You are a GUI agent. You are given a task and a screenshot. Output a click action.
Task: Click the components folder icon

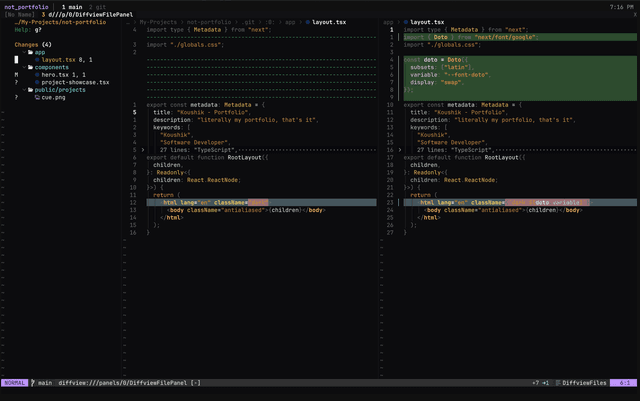pyautogui.click(x=32, y=67)
